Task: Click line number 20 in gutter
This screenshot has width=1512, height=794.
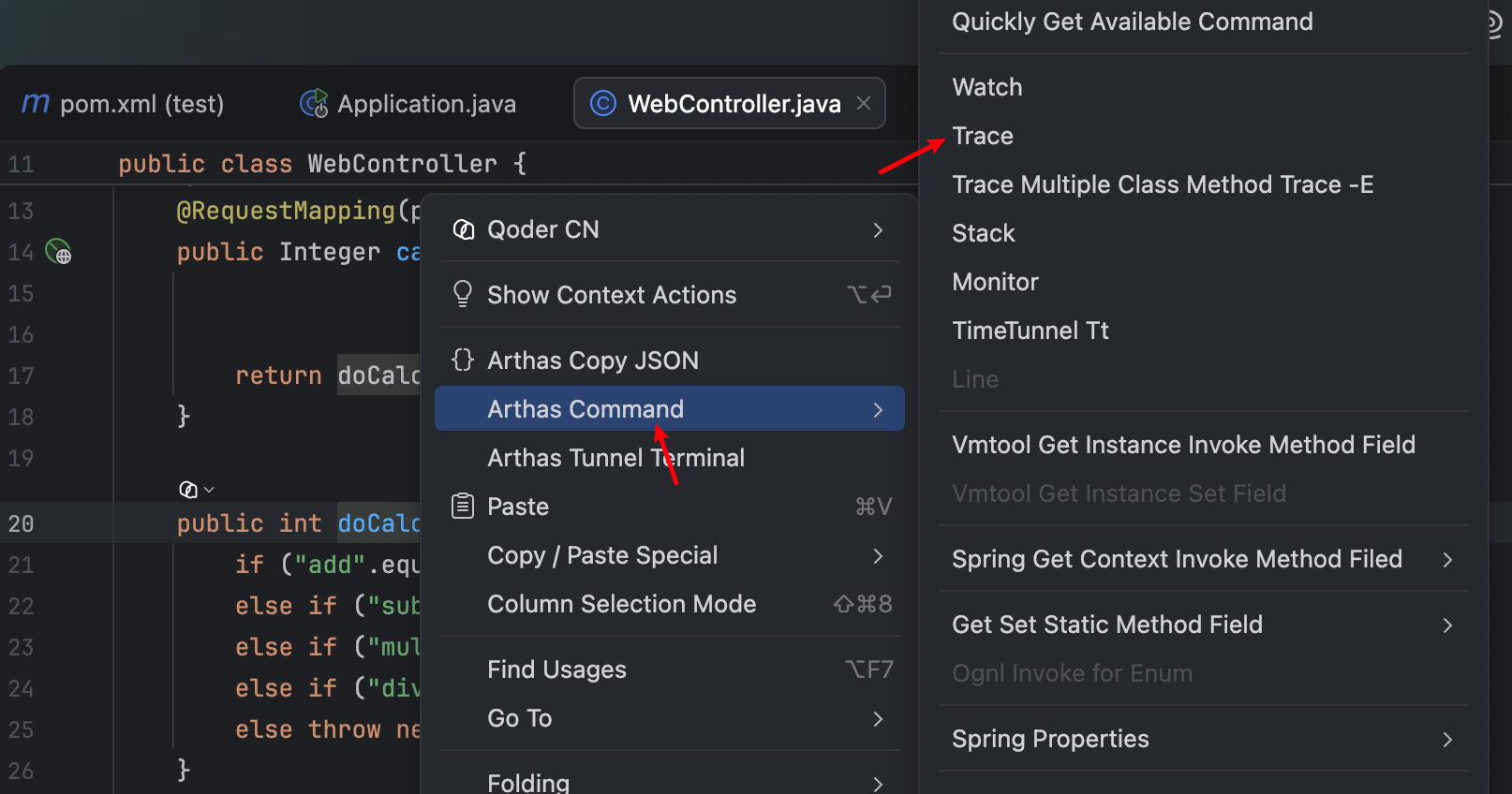Action: tap(21, 523)
